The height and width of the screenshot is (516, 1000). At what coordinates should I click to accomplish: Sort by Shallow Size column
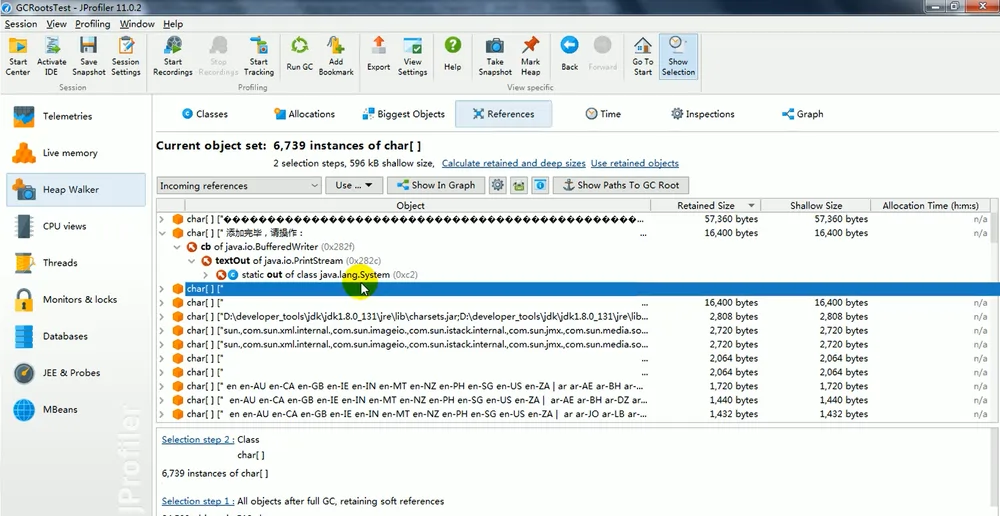click(816, 205)
